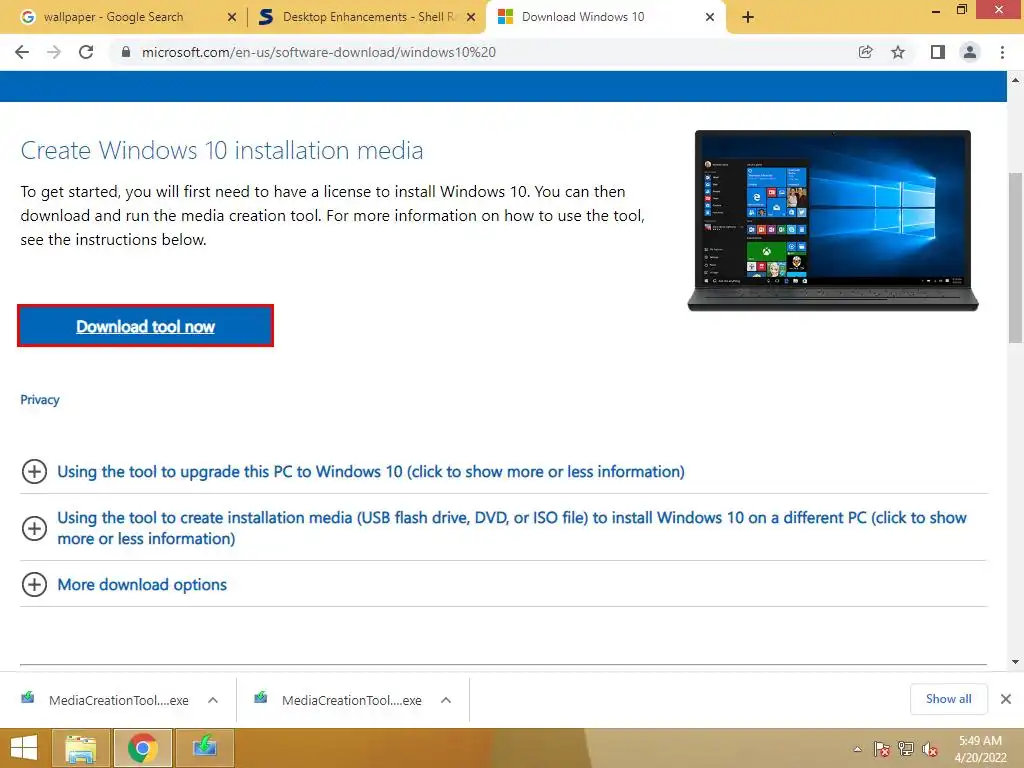The height and width of the screenshot is (768, 1024).
Task: Show hidden system tray icons
Action: coord(857,749)
